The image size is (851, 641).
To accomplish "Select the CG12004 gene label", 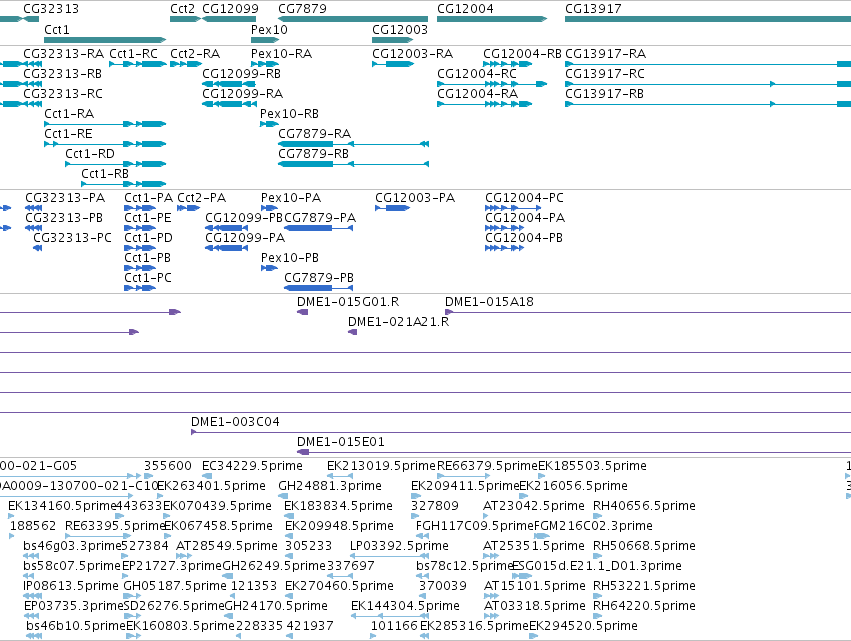I will [466, 9].
